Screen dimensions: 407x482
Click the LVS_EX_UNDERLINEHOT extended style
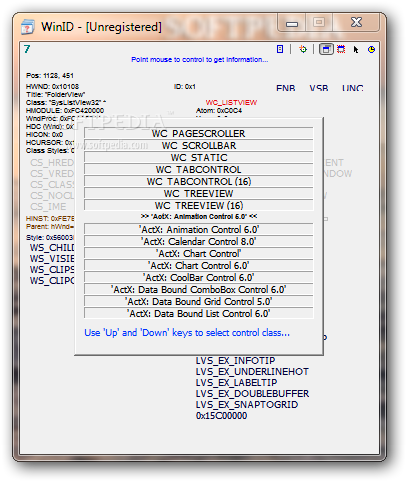coord(252,372)
